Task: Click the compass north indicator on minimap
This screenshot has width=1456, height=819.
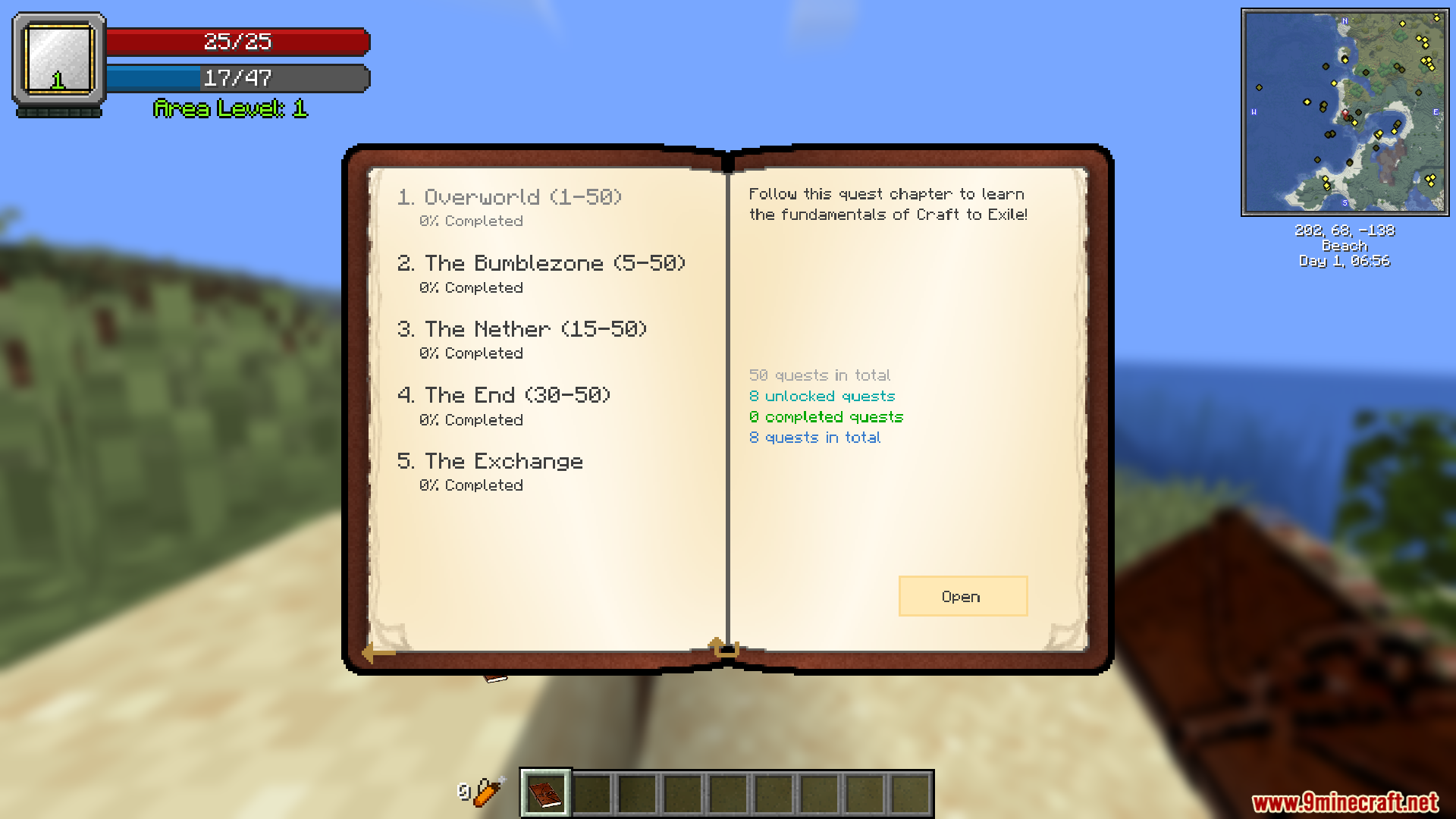Action: 1347,23
